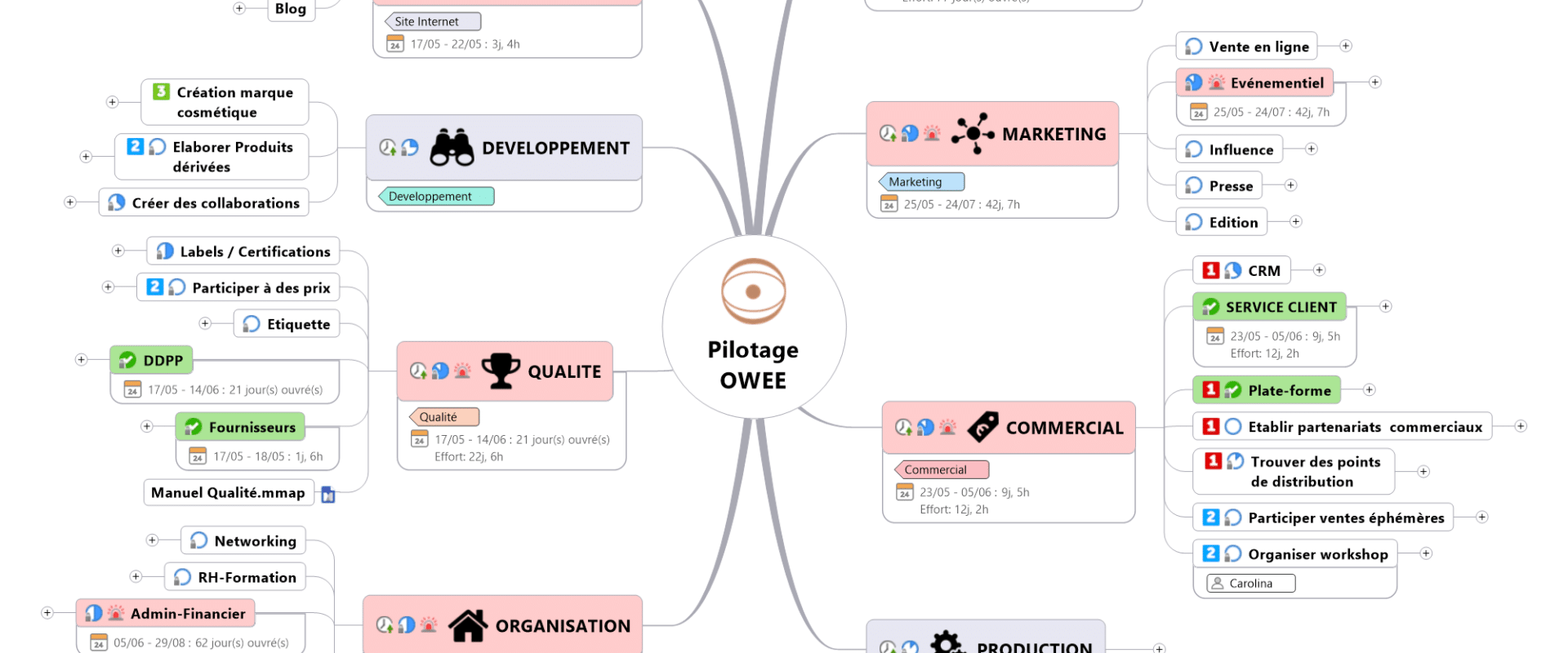Select the Influence topic
The image size is (1568, 653).
[1240, 149]
